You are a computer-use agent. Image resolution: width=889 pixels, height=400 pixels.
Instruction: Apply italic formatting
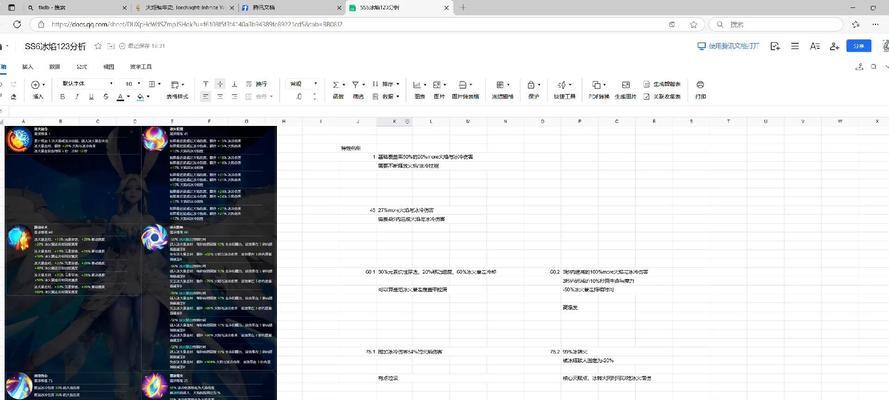tap(77, 97)
